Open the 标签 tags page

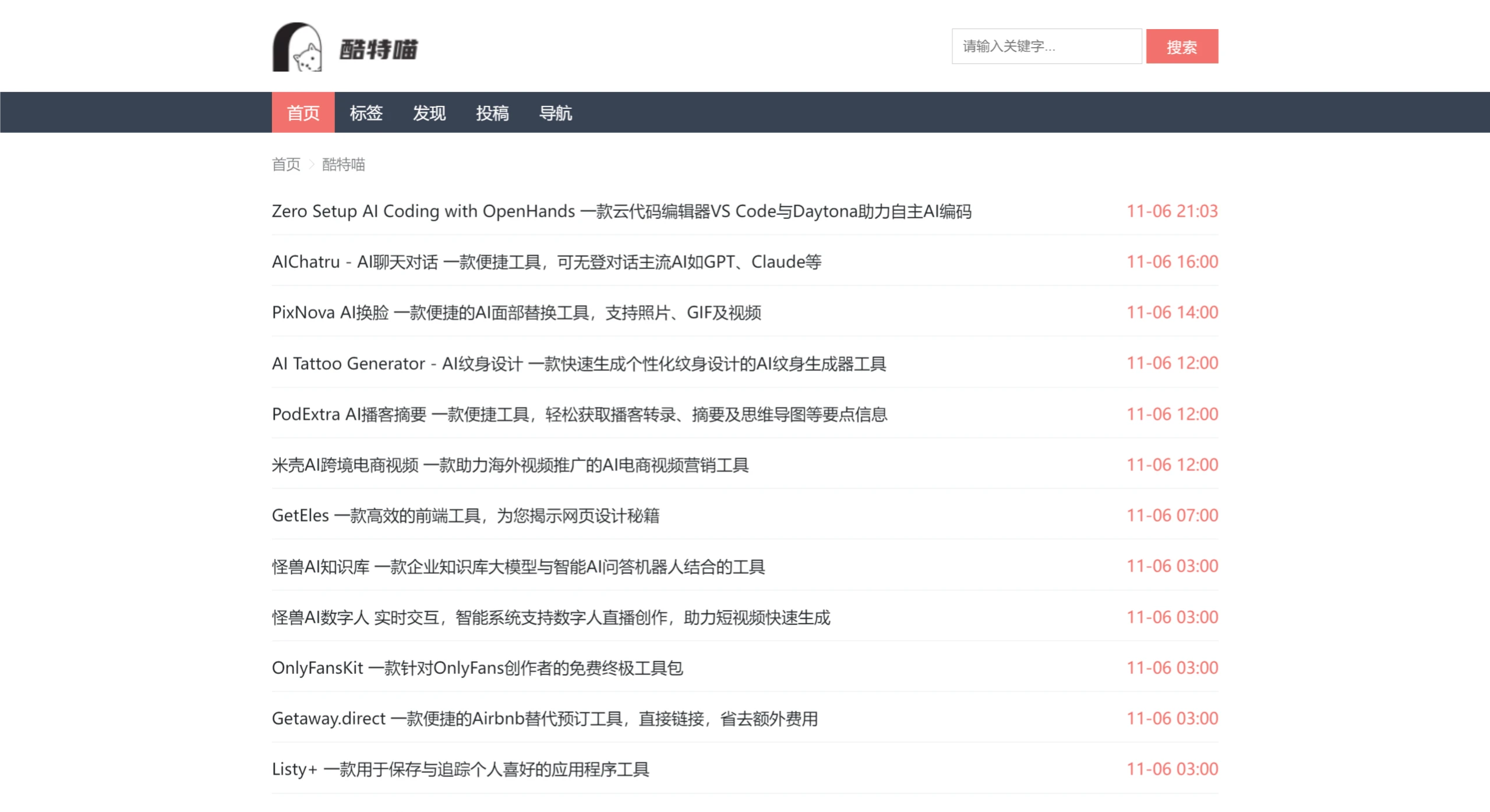point(367,112)
